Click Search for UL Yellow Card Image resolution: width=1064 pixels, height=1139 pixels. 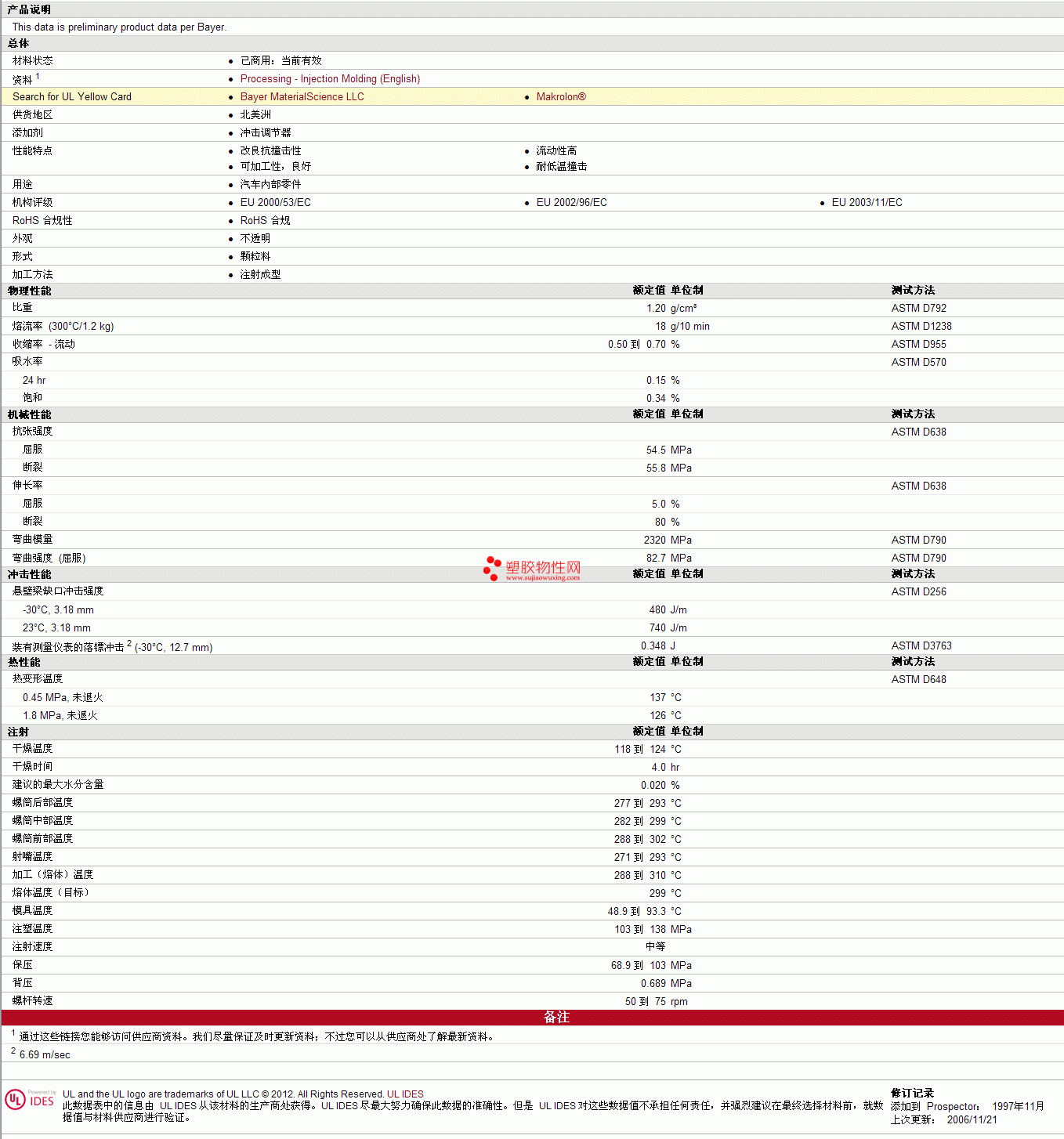[x=72, y=97]
